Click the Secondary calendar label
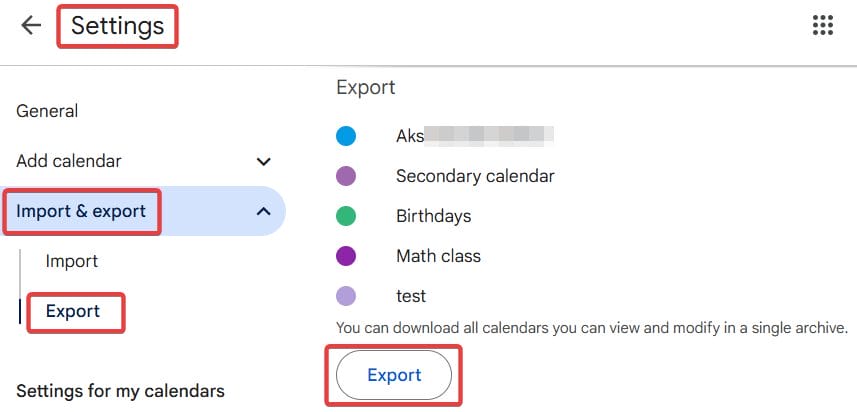The width and height of the screenshot is (857, 412). (x=475, y=176)
